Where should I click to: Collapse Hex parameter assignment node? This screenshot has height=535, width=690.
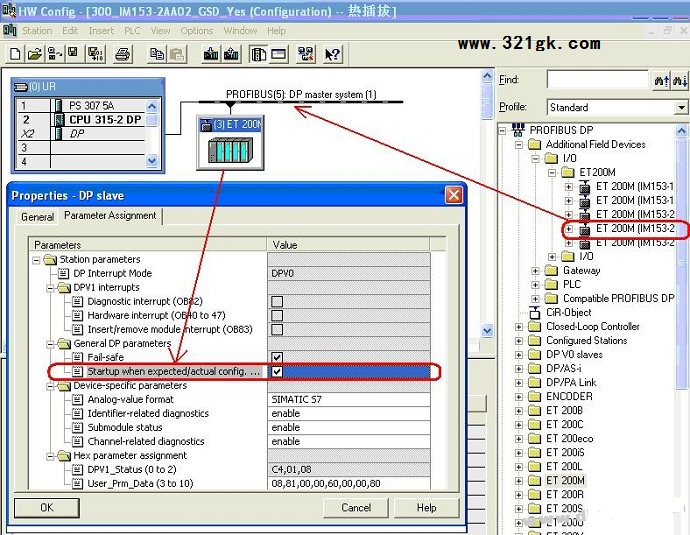[51, 457]
